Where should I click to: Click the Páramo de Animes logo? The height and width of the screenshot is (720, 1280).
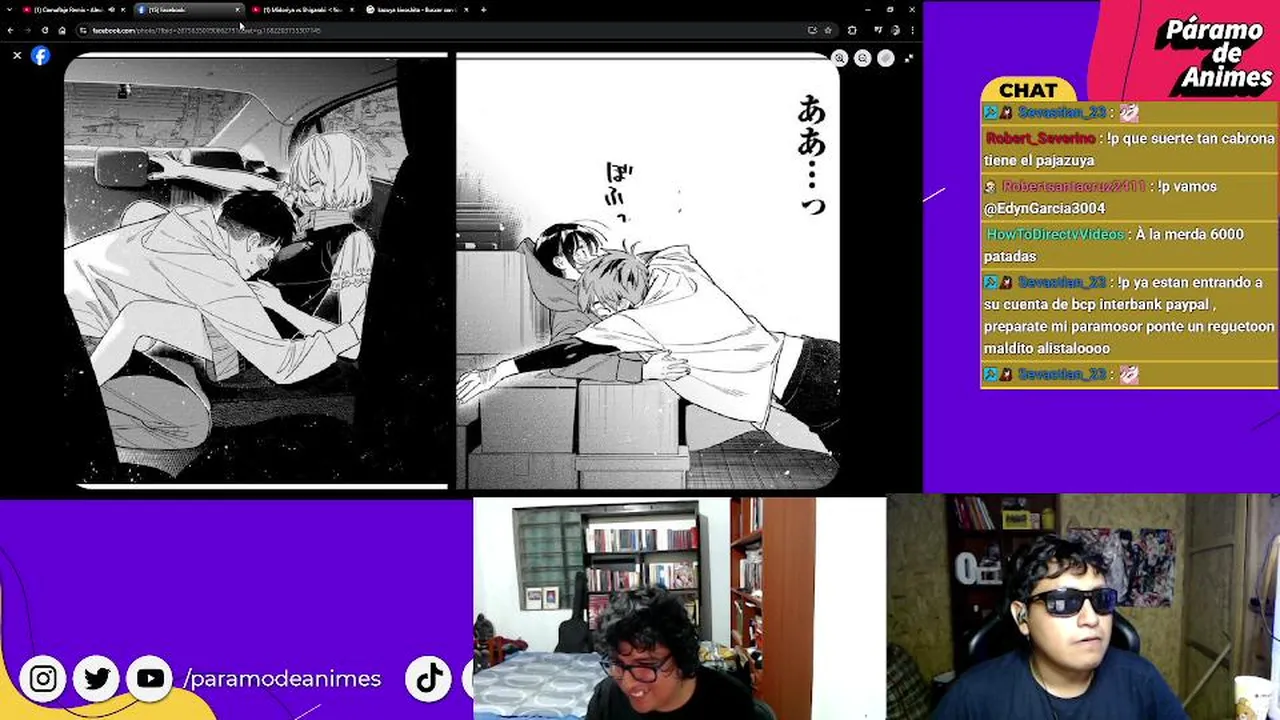1213,56
